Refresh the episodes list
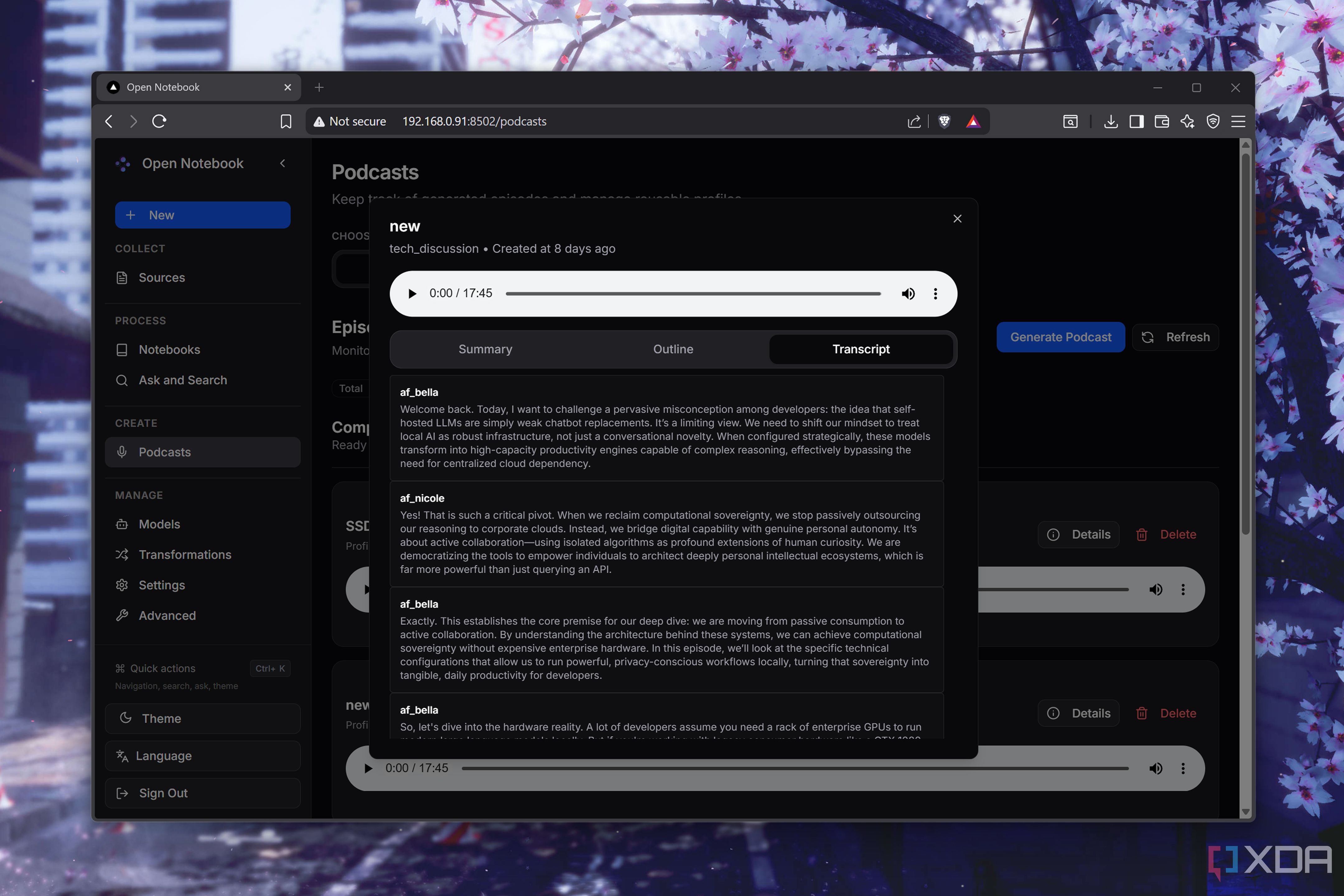This screenshot has height=896, width=1344. click(x=1175, y=337)
